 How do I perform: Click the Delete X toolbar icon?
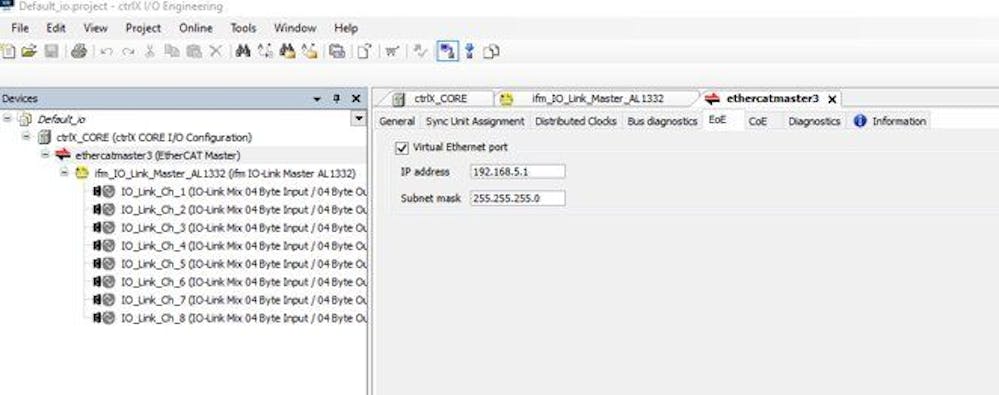coord(215,52)
